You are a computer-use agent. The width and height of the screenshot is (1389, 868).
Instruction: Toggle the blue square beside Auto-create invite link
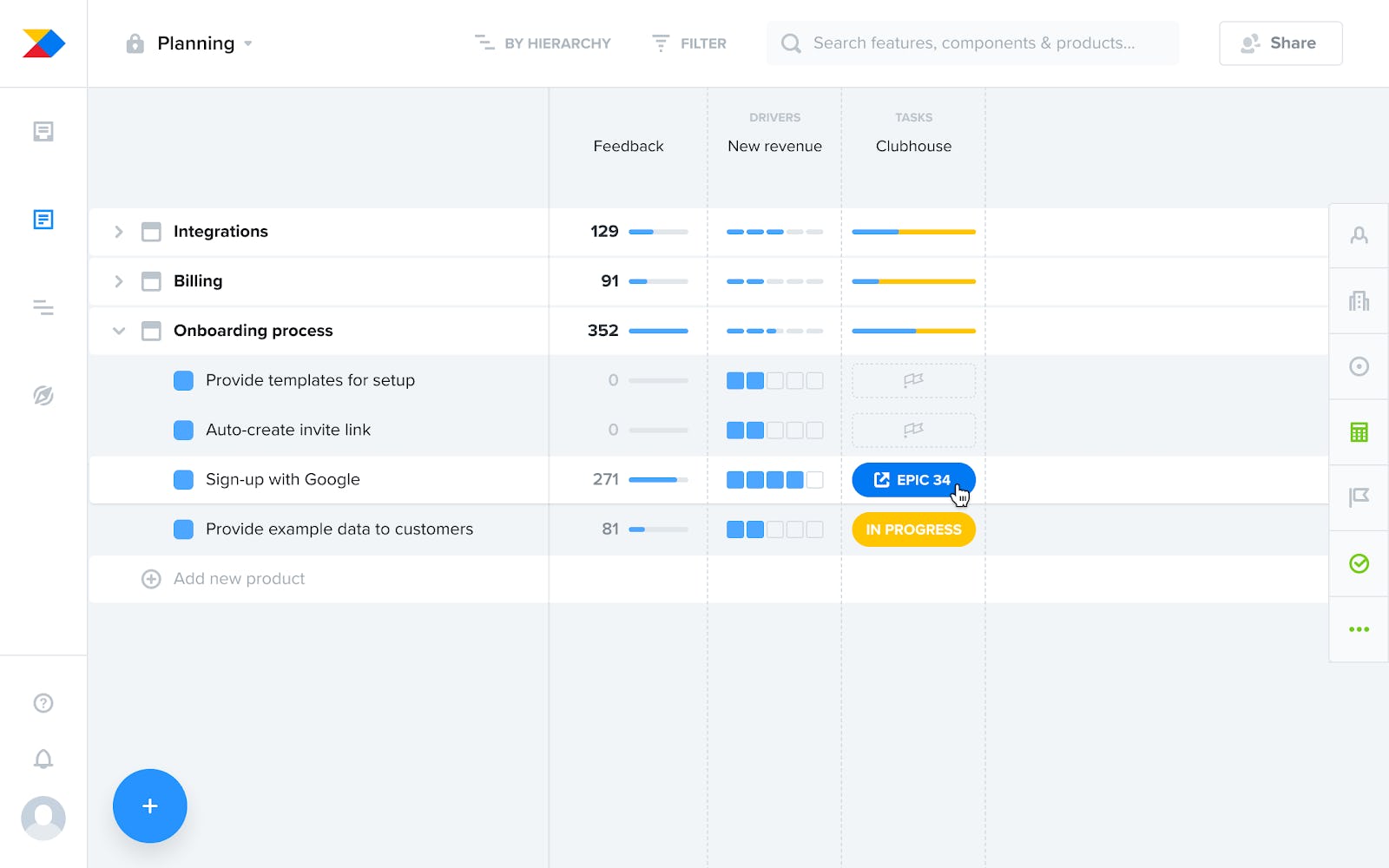point(183,431)
